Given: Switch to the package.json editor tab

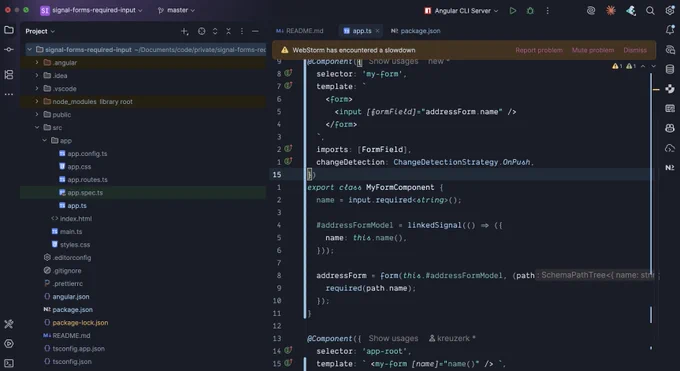Looking at the screenshot, I should 416,31.
